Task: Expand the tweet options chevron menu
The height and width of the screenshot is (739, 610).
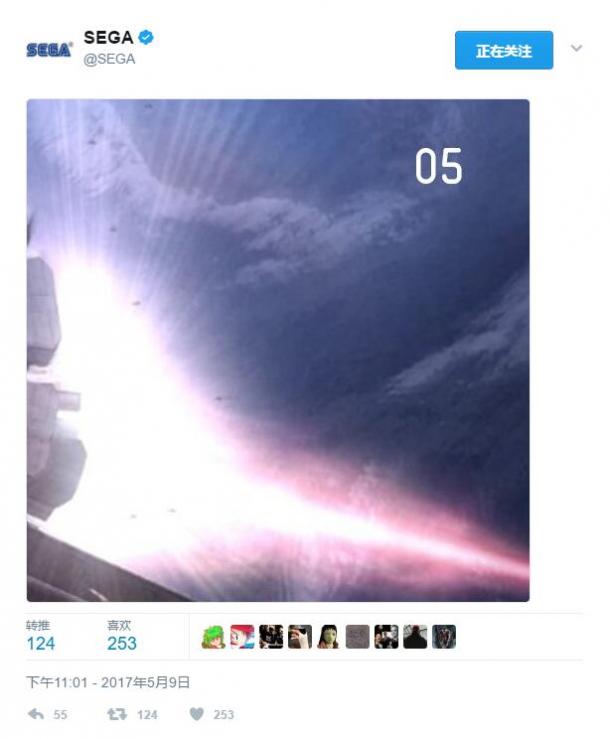Action: click(576, 48)
